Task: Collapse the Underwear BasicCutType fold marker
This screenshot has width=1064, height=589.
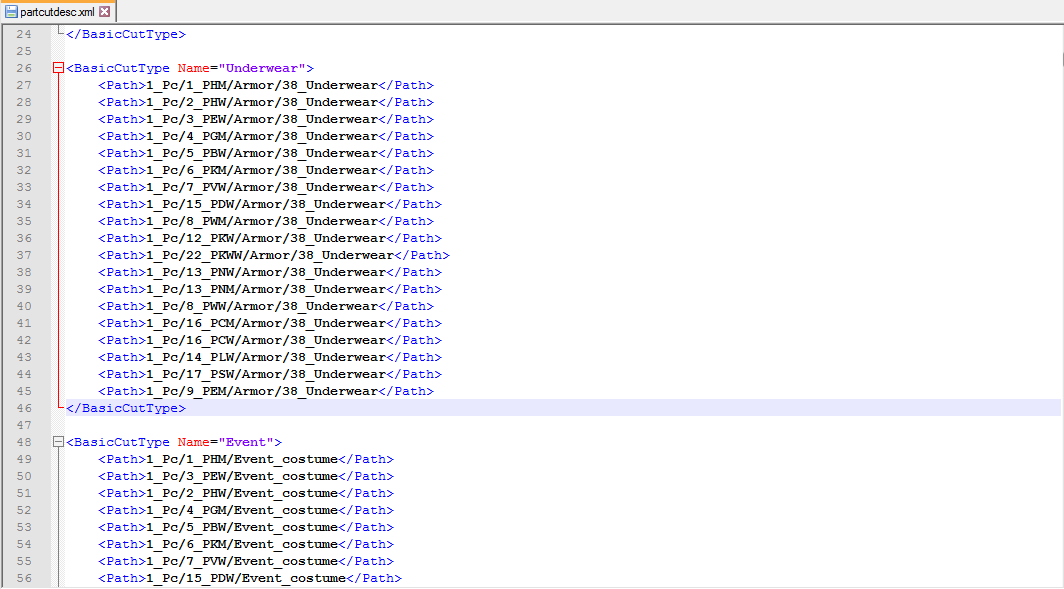Action: point(58,69)
